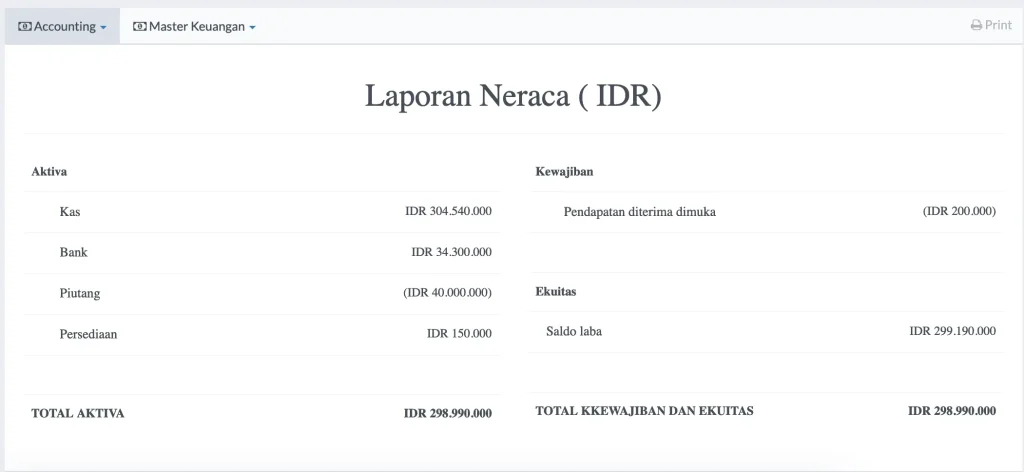Click the Bank account row label
The image size is (1024, 472).
74,252
